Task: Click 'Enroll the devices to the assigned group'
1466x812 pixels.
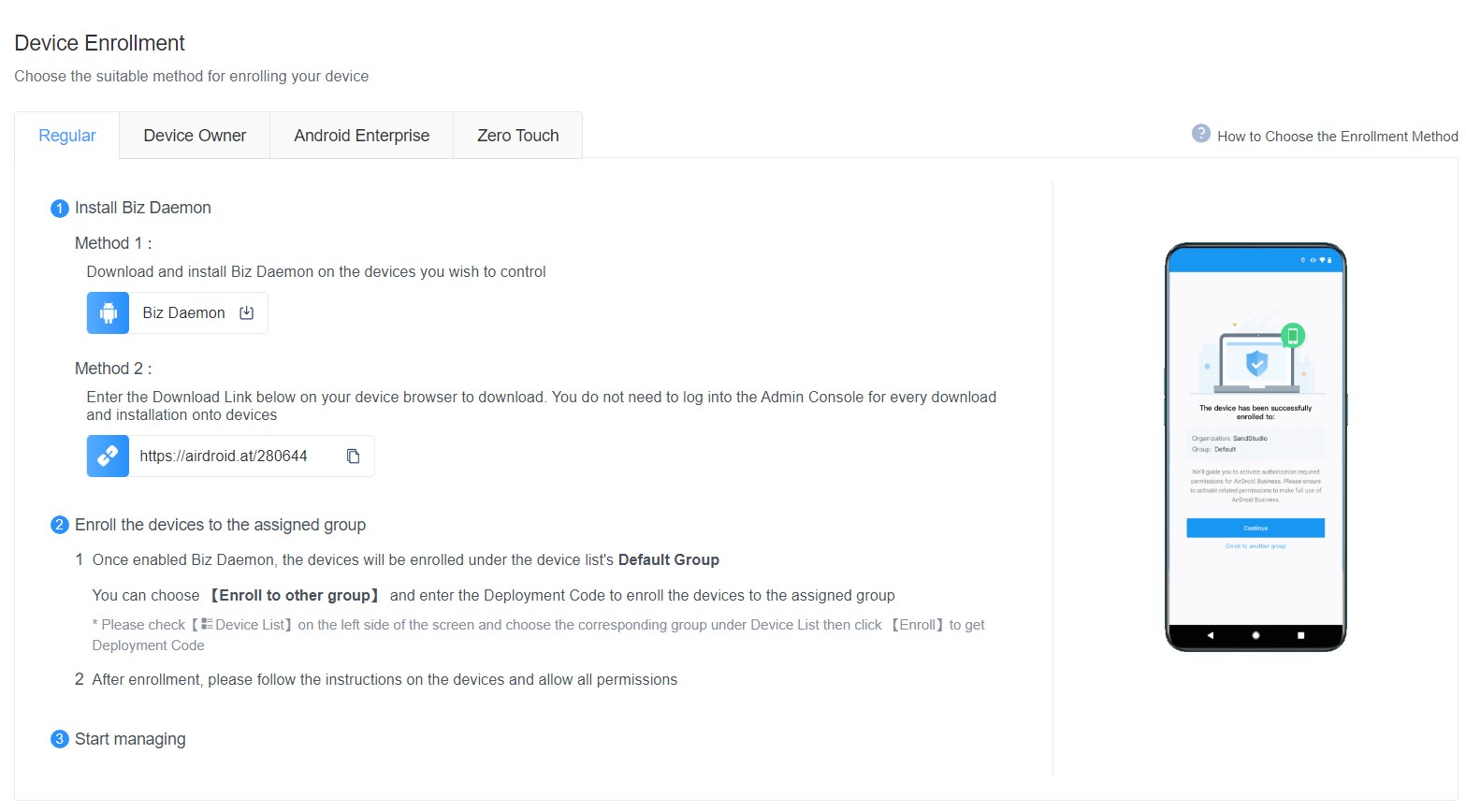Action: pos(220,525)
